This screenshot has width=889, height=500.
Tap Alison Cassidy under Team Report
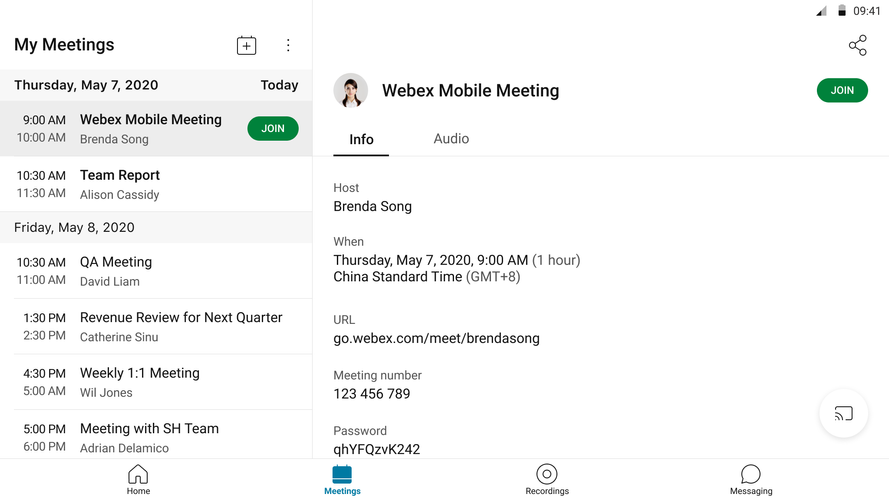(x=119, y=195)
